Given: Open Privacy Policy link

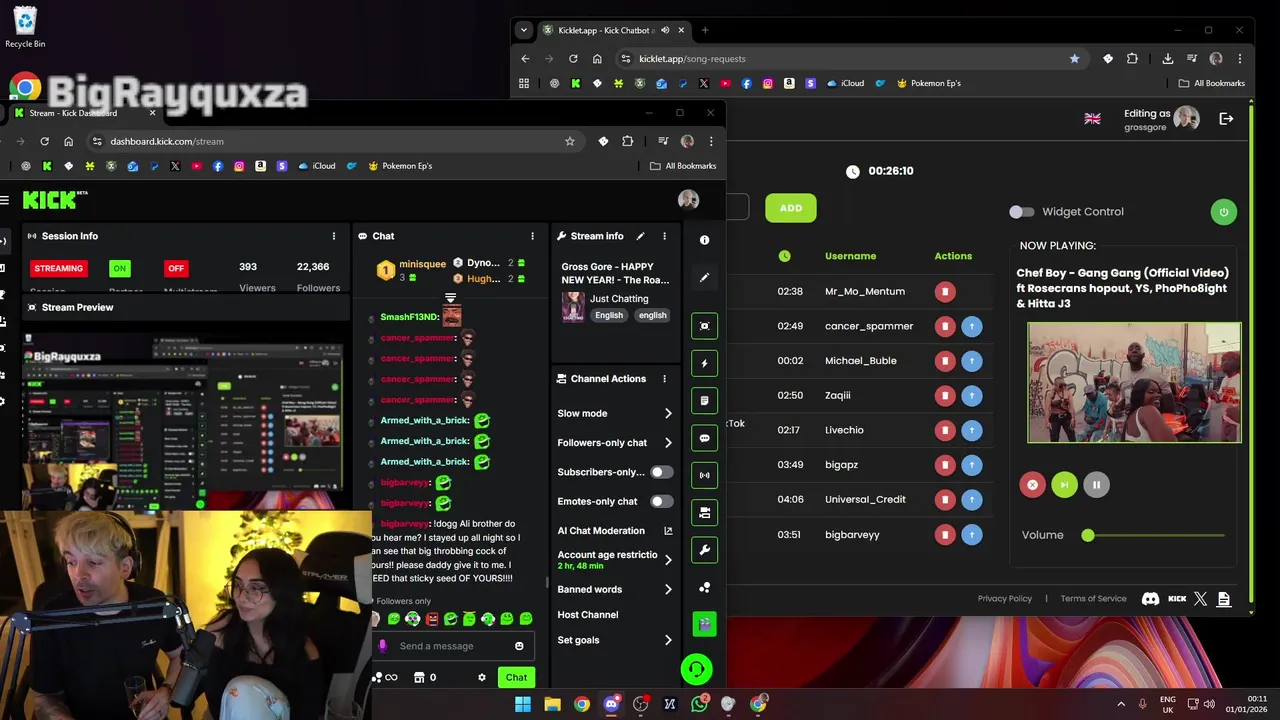Looking at the screenshot, I should pos(1005,599).
